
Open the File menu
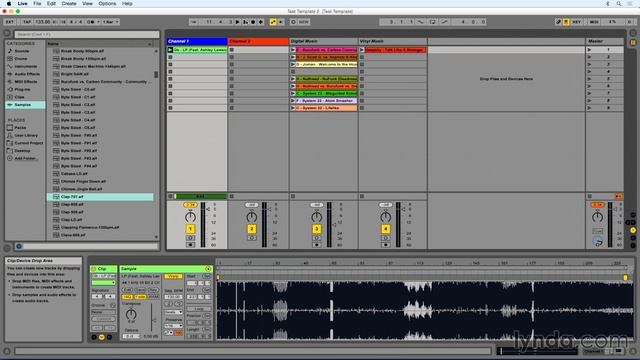point(37,3)
